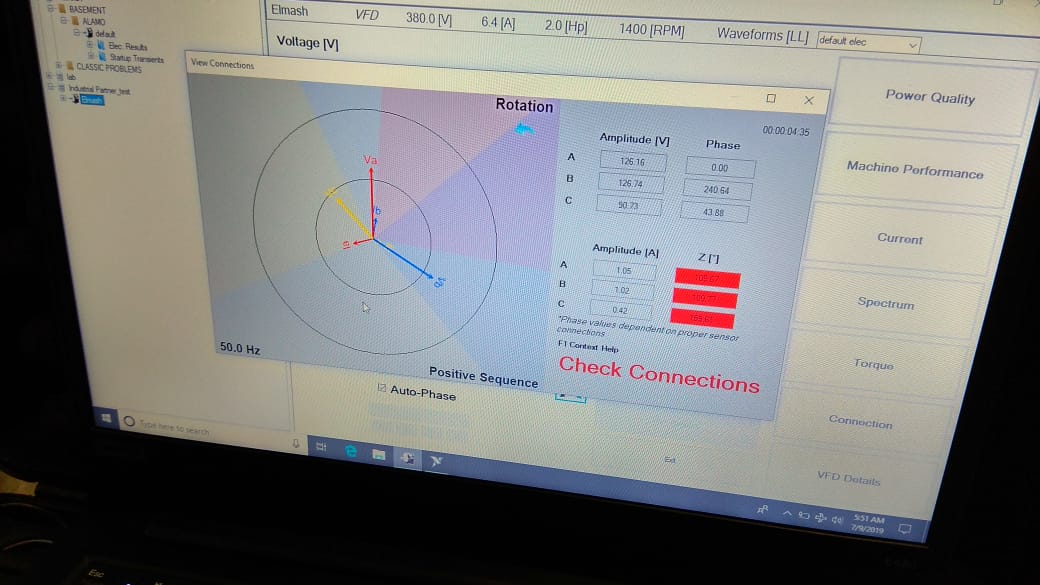Open the 'default elec' waveform dropdown

click(x=867, y=43)
